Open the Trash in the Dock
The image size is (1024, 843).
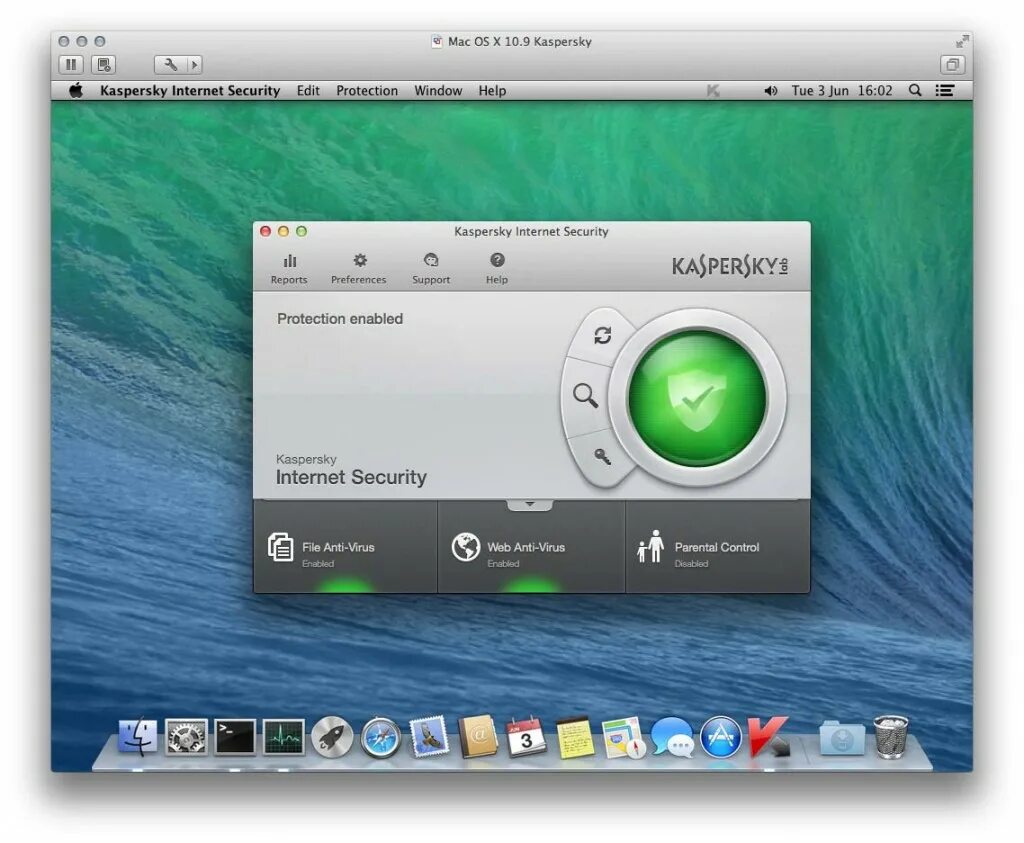click(x=891, y=737)
